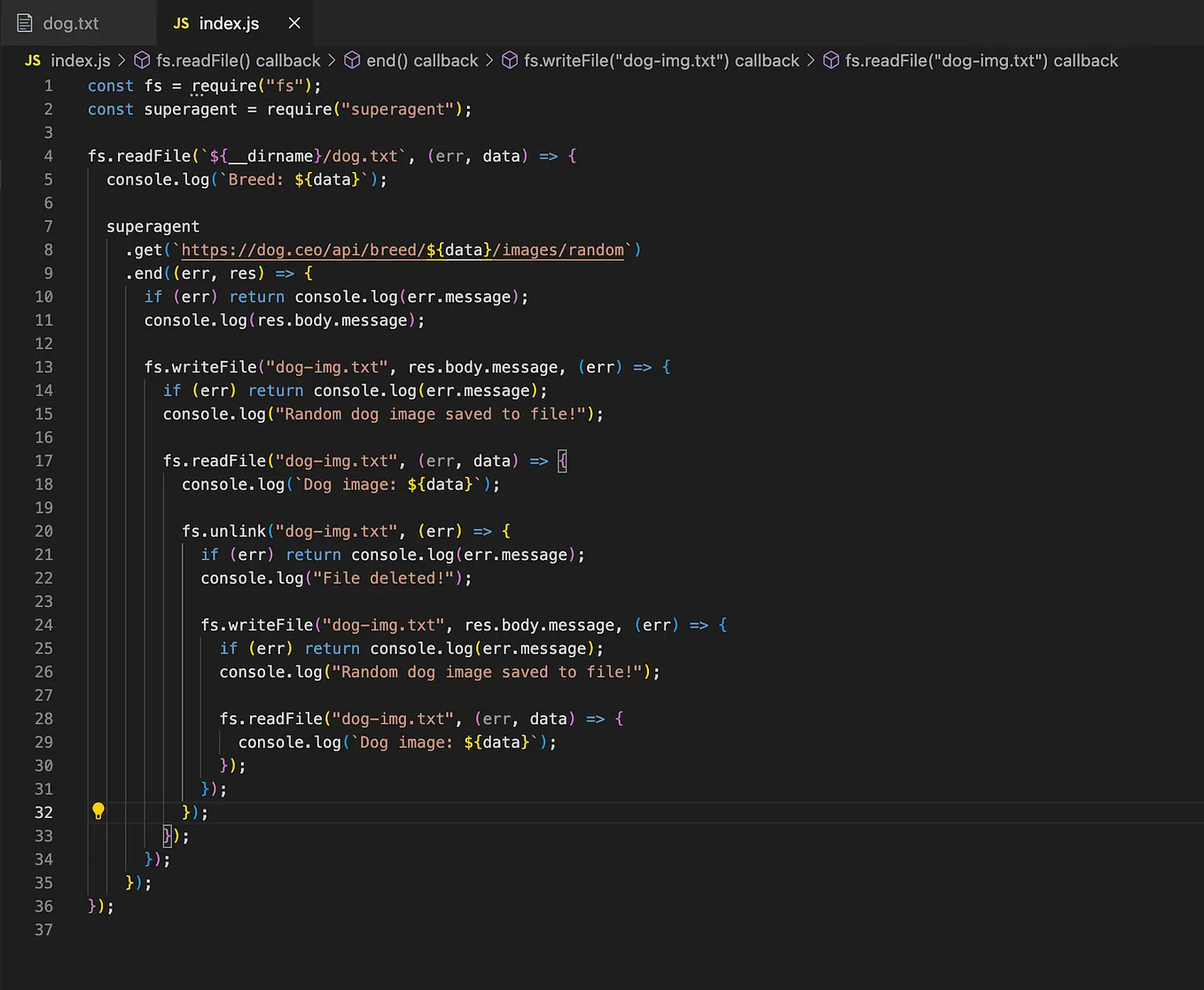This screenshot has width=1204, height=990.
Task: Click the fs.readFile() callback breadcrumb label
Action: pyautogui.click(x=238, y=60)
